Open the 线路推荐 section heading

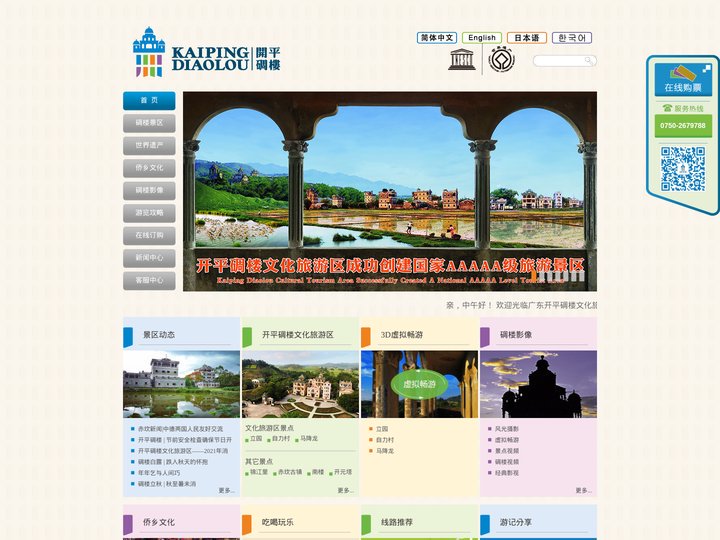point(397,523)
